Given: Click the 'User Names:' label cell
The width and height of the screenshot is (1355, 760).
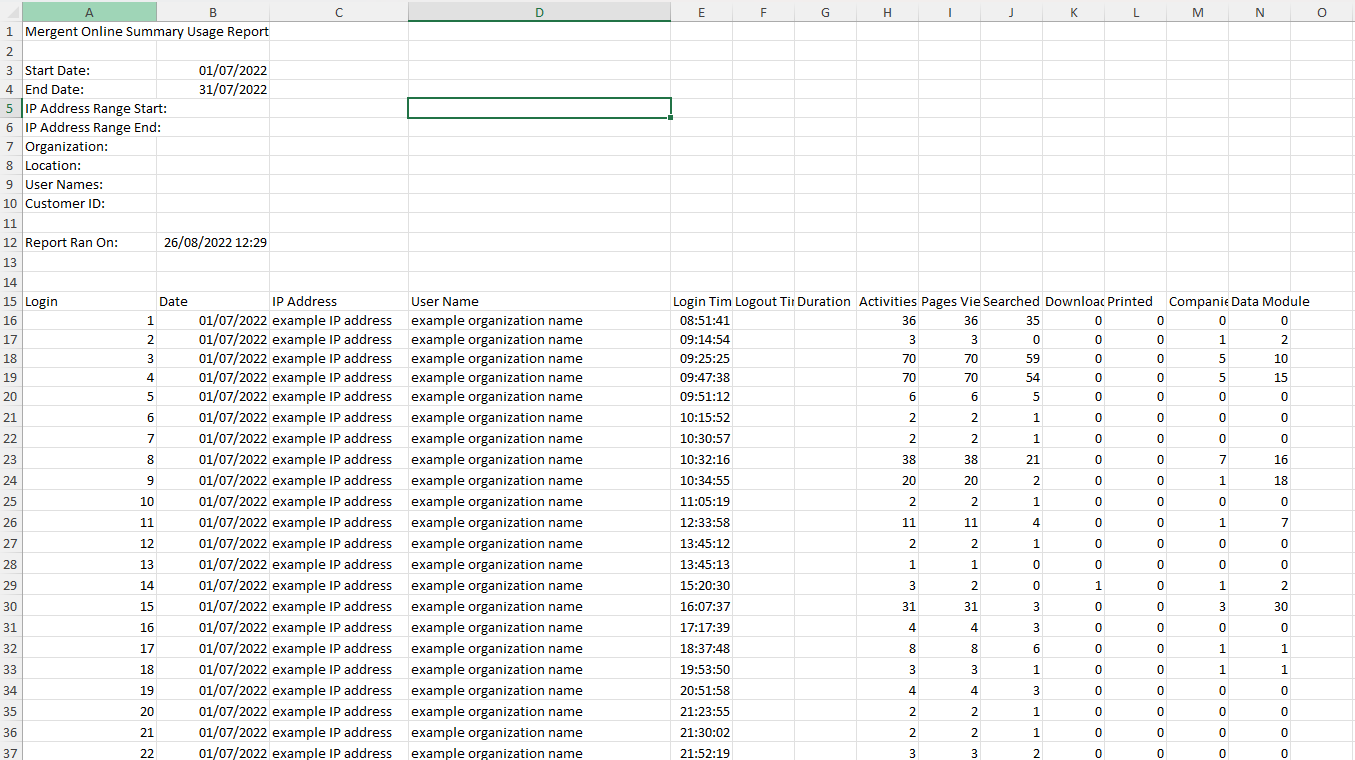Looking at the screenshot, I should (x=89, y=184).
